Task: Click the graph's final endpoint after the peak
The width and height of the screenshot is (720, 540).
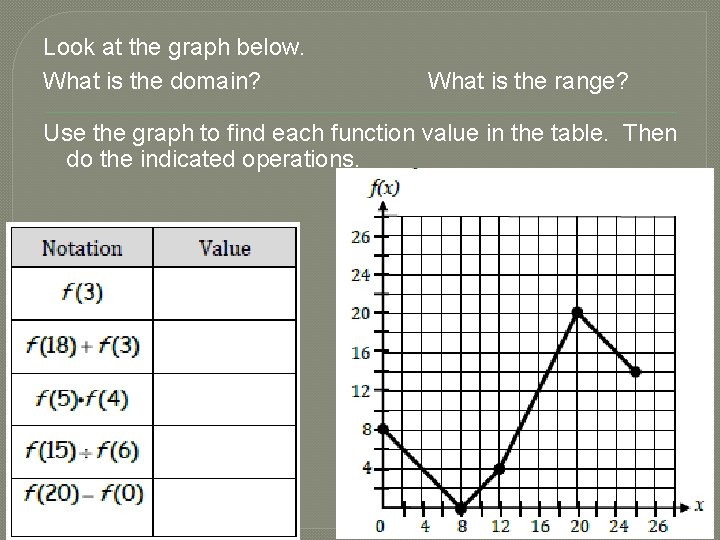Action: pos(635,371)
